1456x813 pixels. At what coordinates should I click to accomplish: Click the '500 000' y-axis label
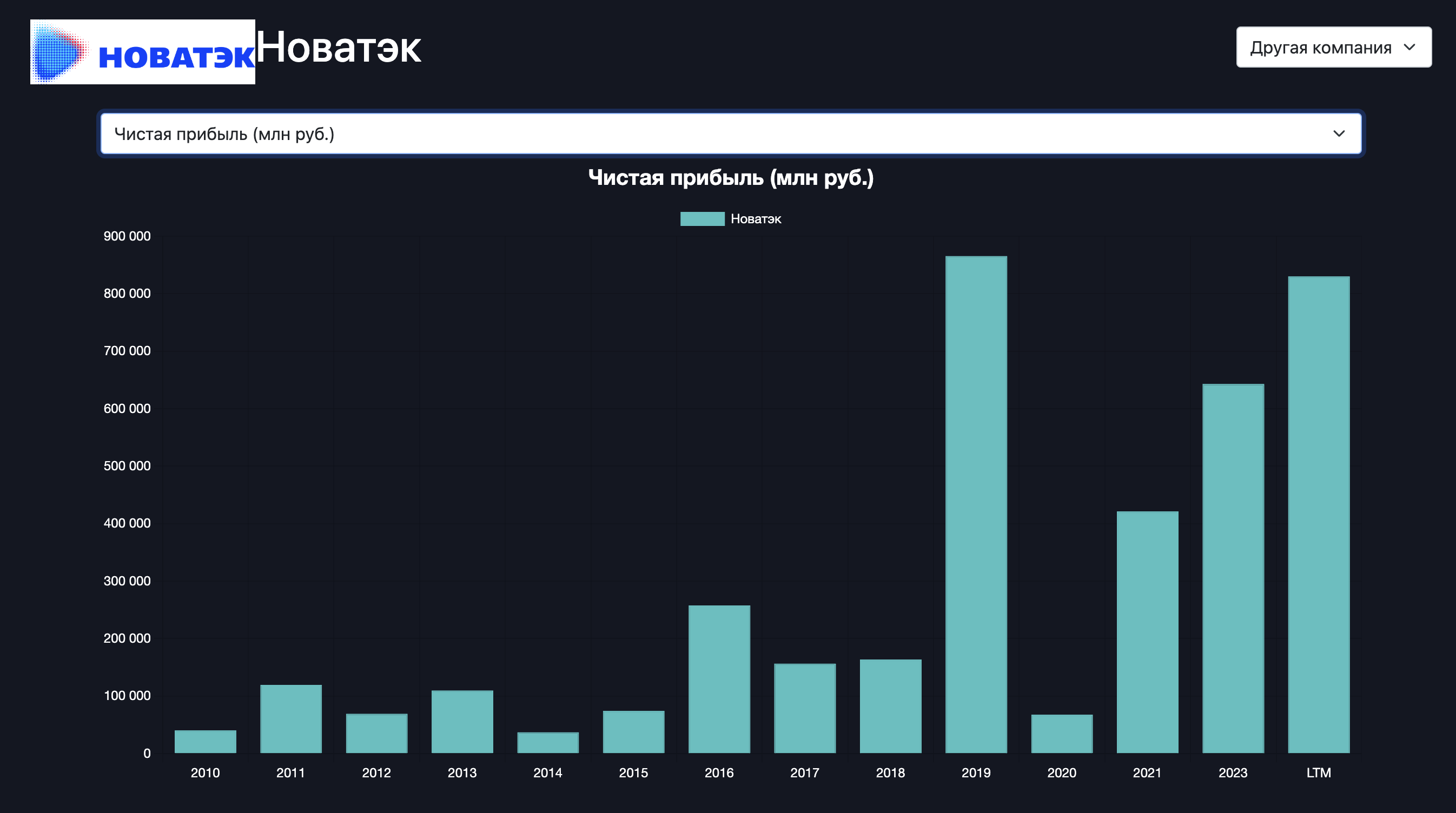127,466
